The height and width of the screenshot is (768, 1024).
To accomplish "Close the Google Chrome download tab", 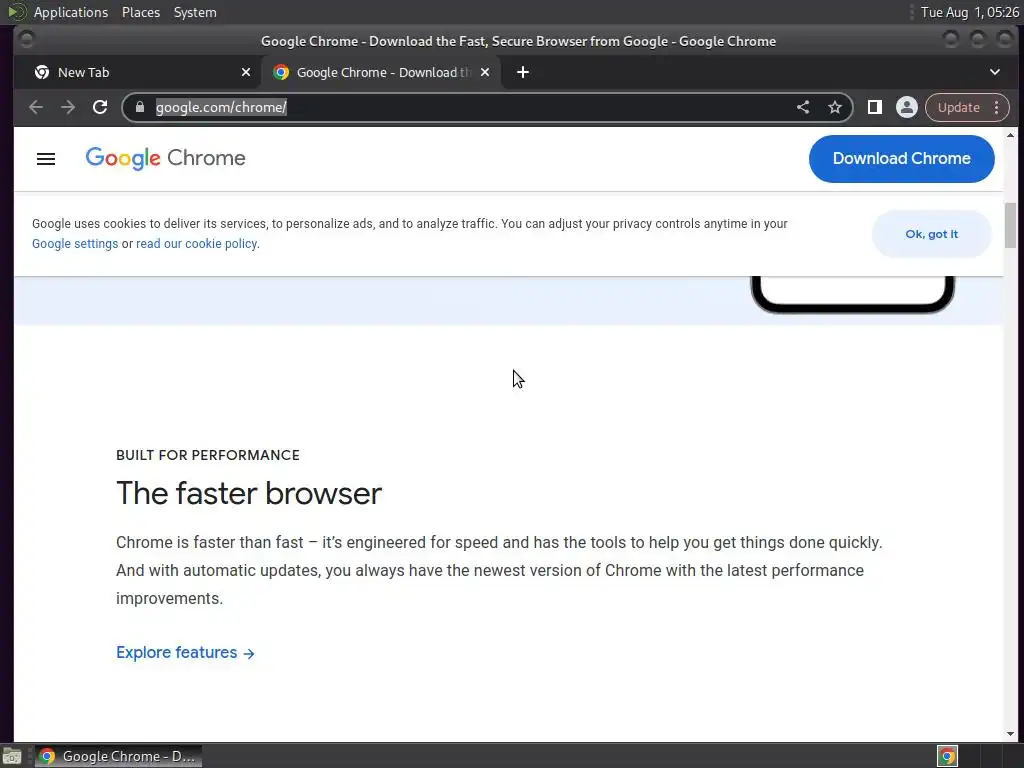I will pyautogui.click(x=485, y=72).
